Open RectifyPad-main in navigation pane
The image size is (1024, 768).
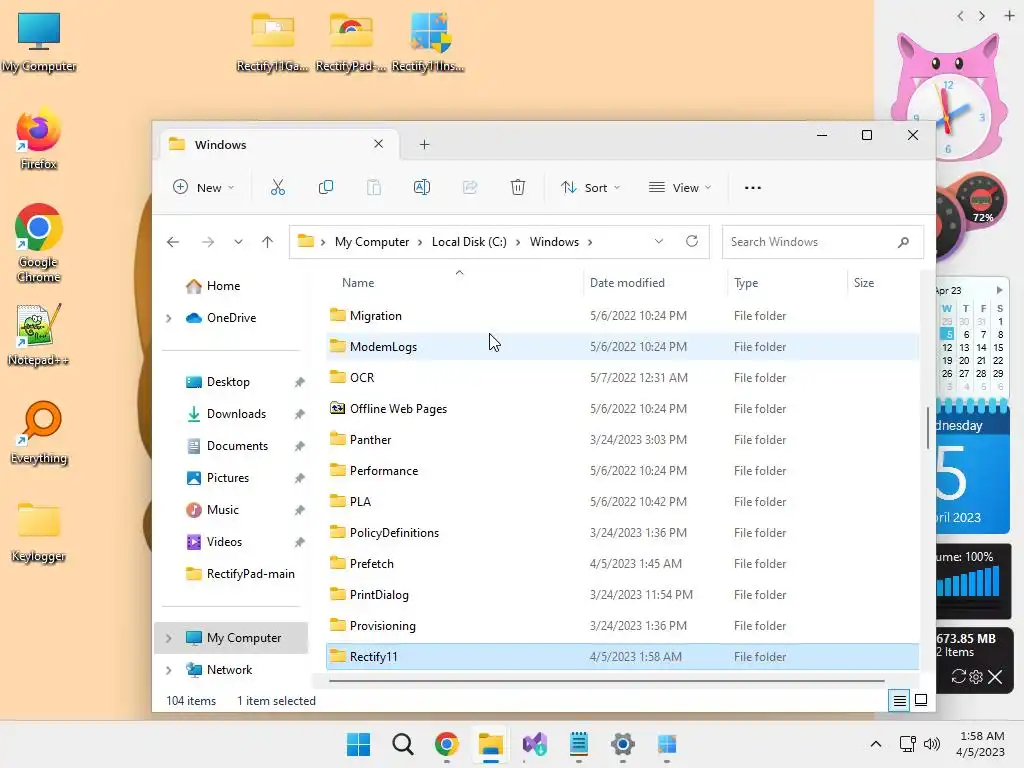coord(250,574)
